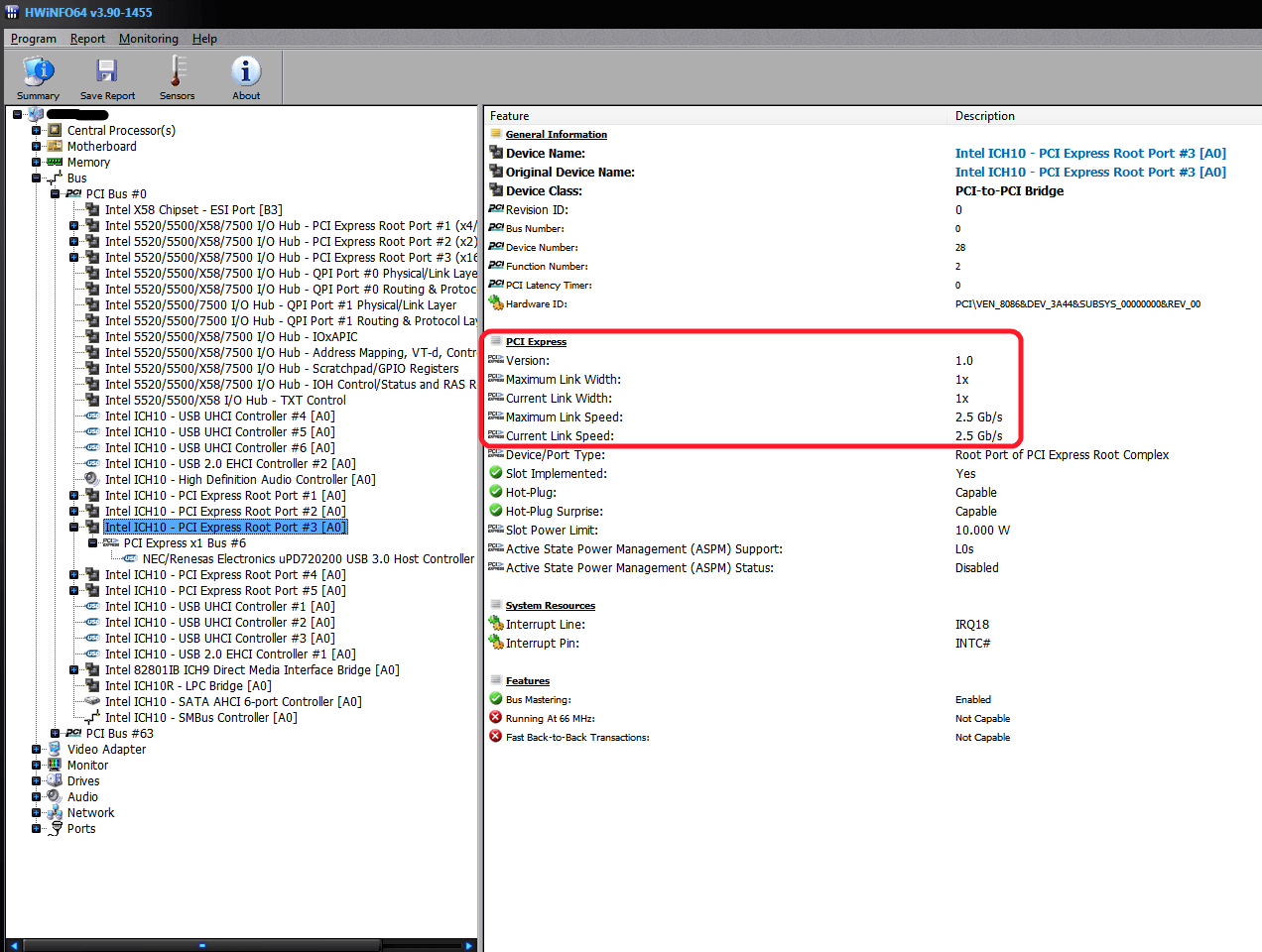This screenshot has width=1262, height=952.
Task: Collapse ICH10 PCI Express Root Port #3 [A0]
Action: (74, 527)
